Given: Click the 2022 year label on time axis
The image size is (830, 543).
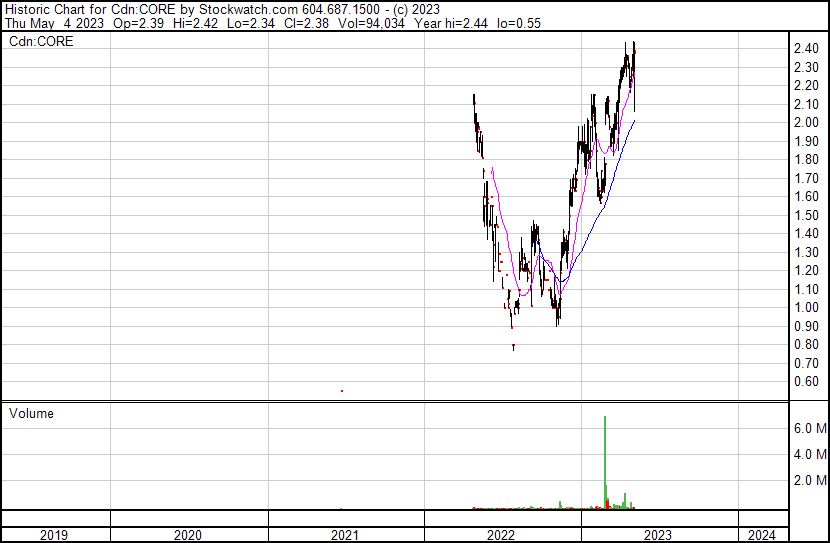Looking at the screenshot, I should click(501, 534).
